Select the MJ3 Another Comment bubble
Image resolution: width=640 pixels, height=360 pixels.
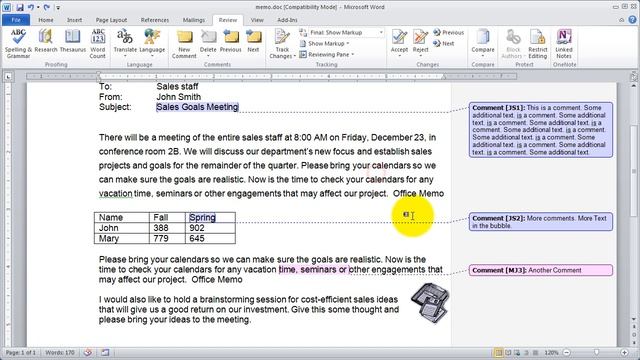click(541, 270)
